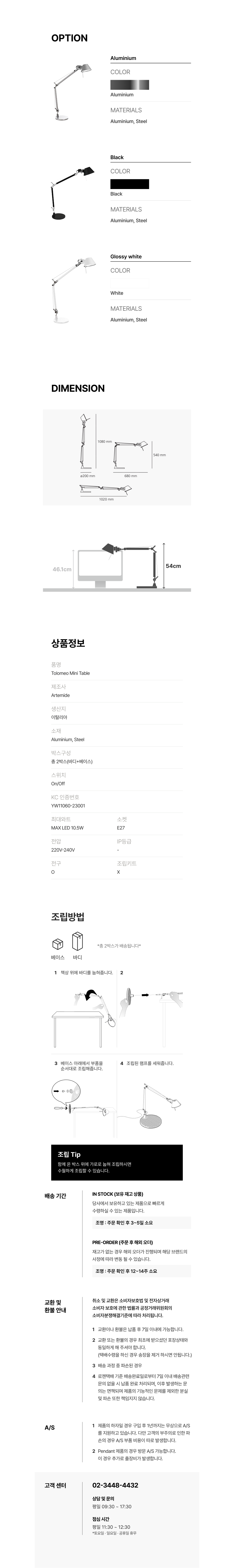Screen dimensions: 234x1568
Task: Click the 조립 Tip black banner
Action: pyautogui.click(x=117, y=1162)
